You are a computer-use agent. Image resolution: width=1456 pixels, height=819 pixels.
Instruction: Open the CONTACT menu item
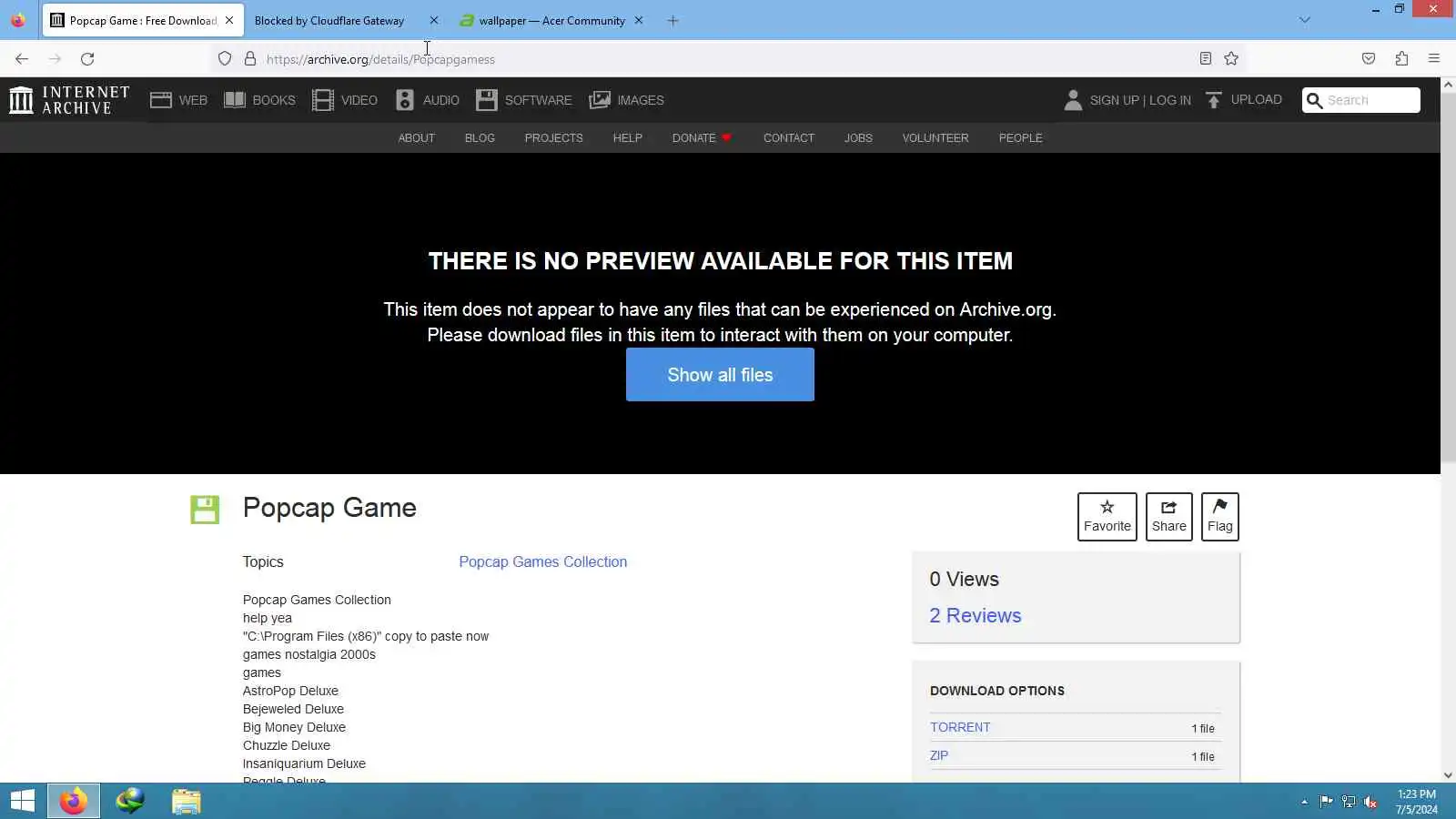789,138
